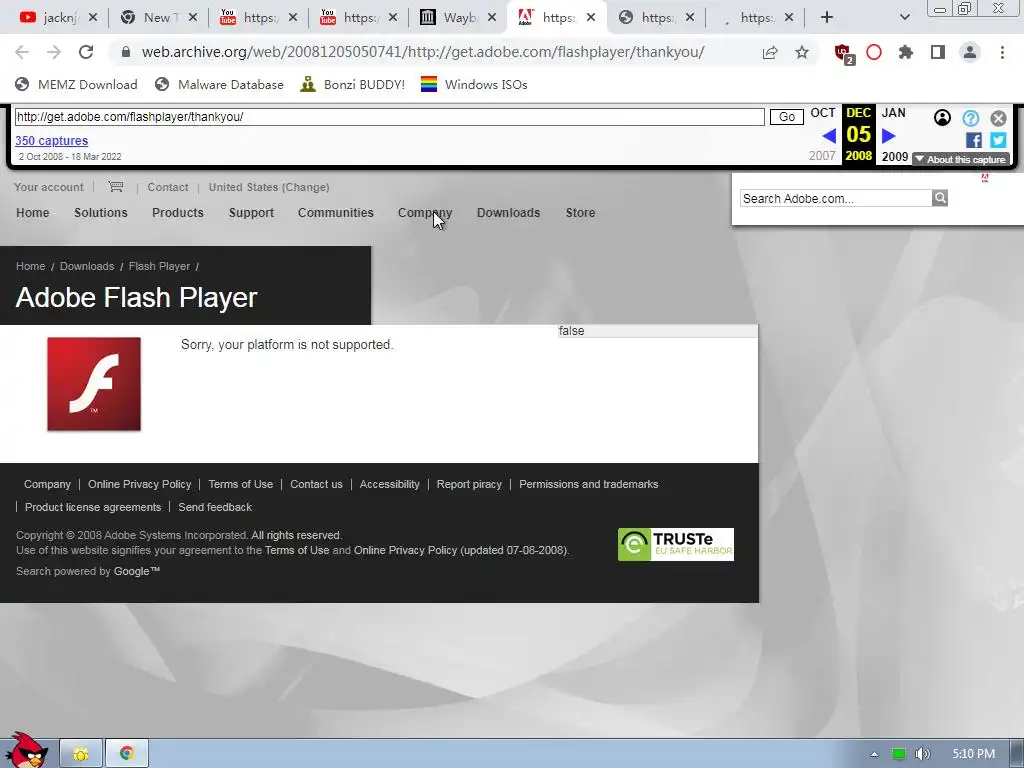Image resolution: width=1024 pixels, height=768 pixels.
Task: Open a new tab with plus button
Action: (x=827, y=18)
